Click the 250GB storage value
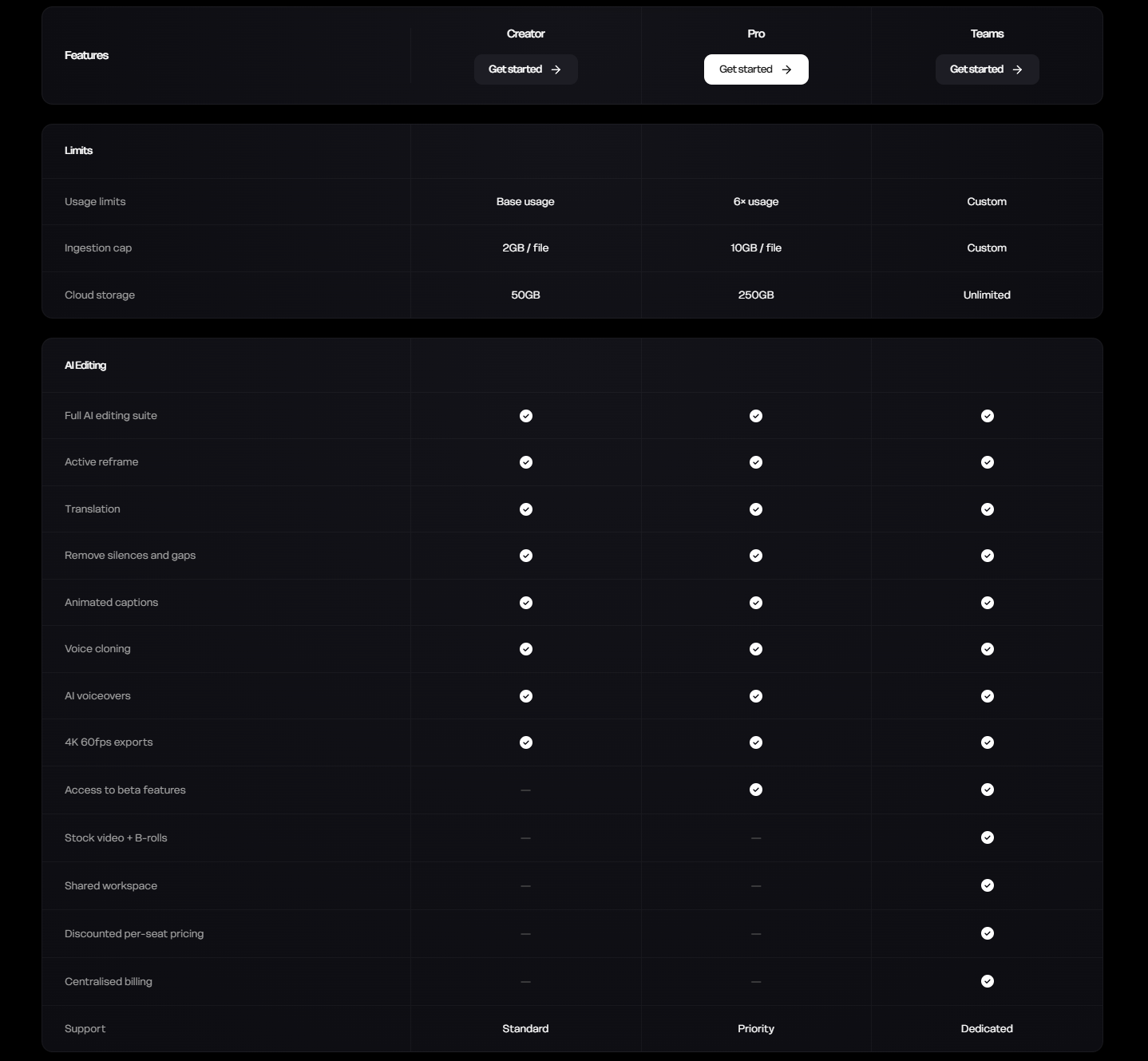Screen dimensions: 1148x1061 [756, 295]
